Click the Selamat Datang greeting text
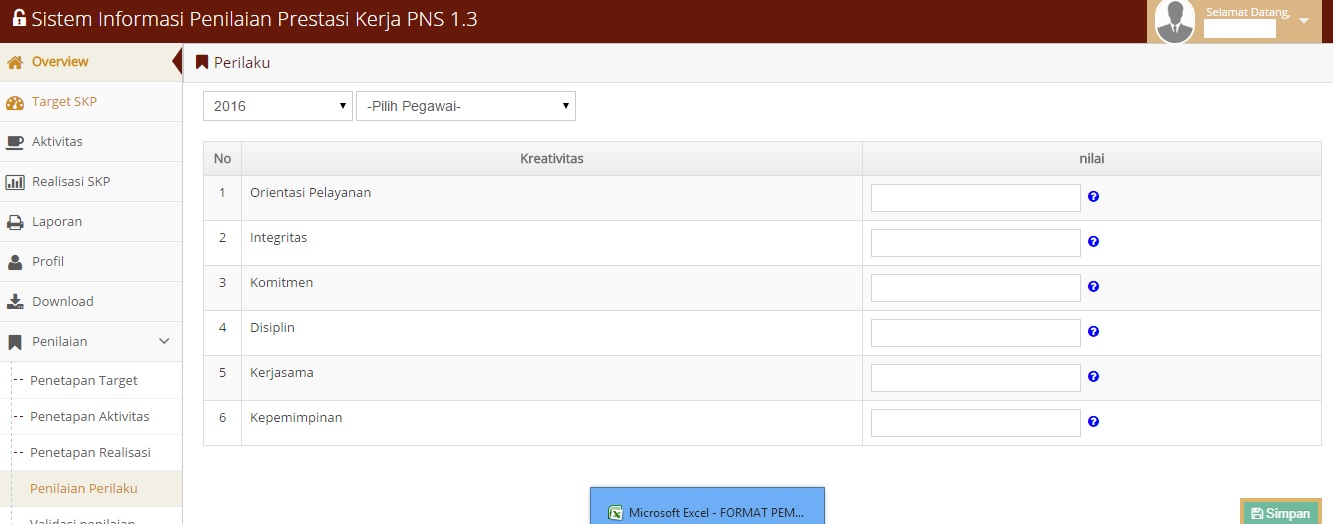The width and height of the screenshot is (1333, 524). point(1248,12)
